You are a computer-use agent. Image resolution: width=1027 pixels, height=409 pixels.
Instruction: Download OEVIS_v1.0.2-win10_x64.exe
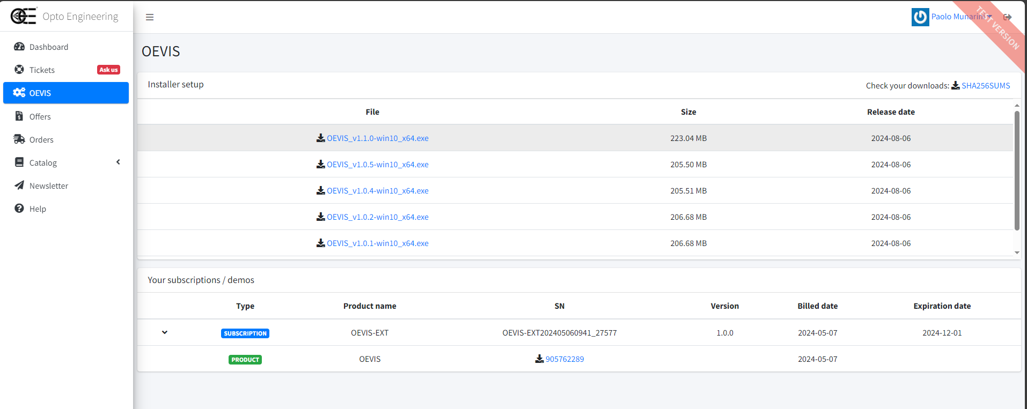point(377,217)
